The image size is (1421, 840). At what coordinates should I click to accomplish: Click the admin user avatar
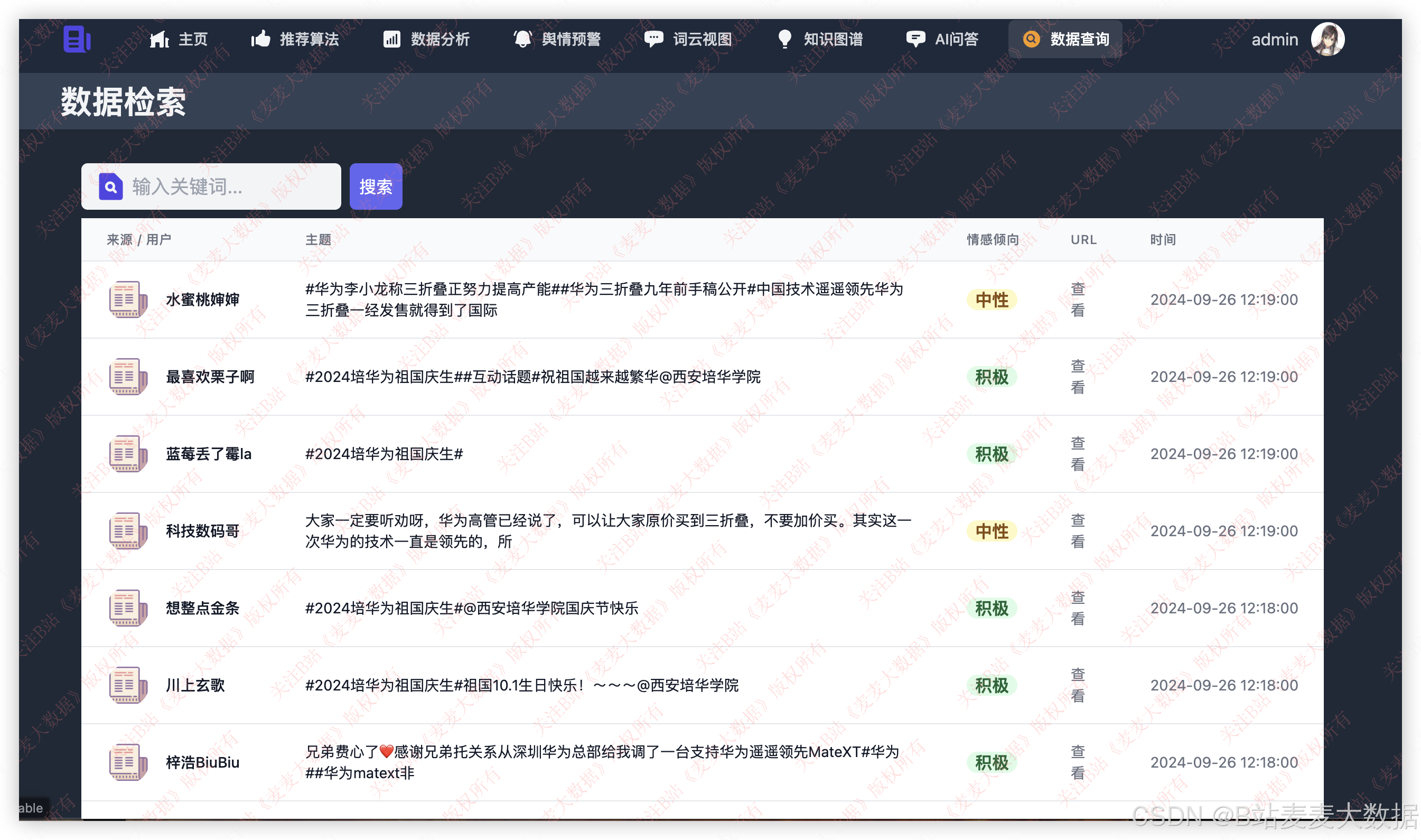point(1327,39)
